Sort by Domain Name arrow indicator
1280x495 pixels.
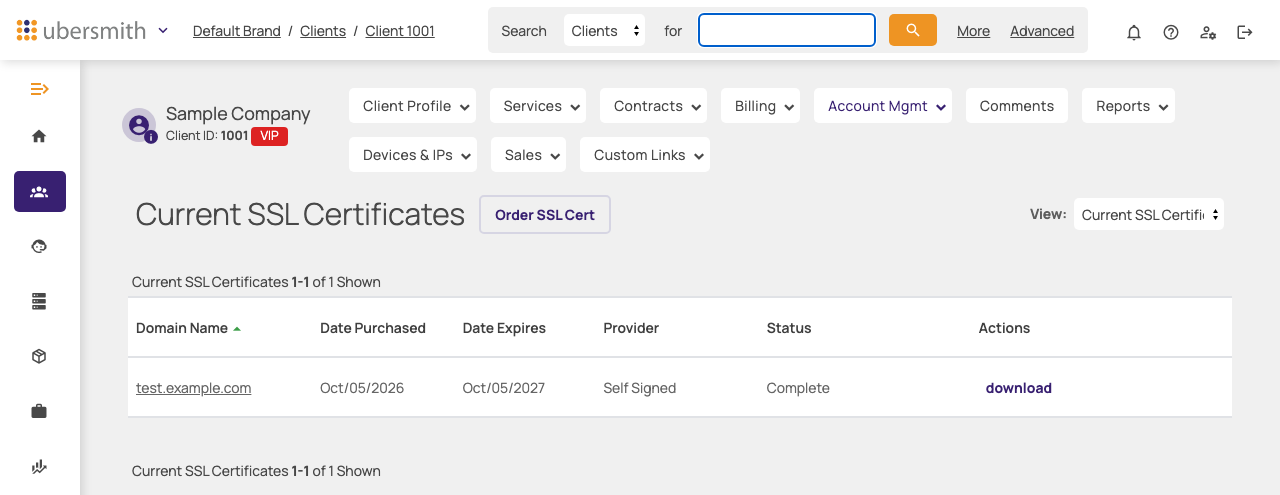tap(237, 328)
